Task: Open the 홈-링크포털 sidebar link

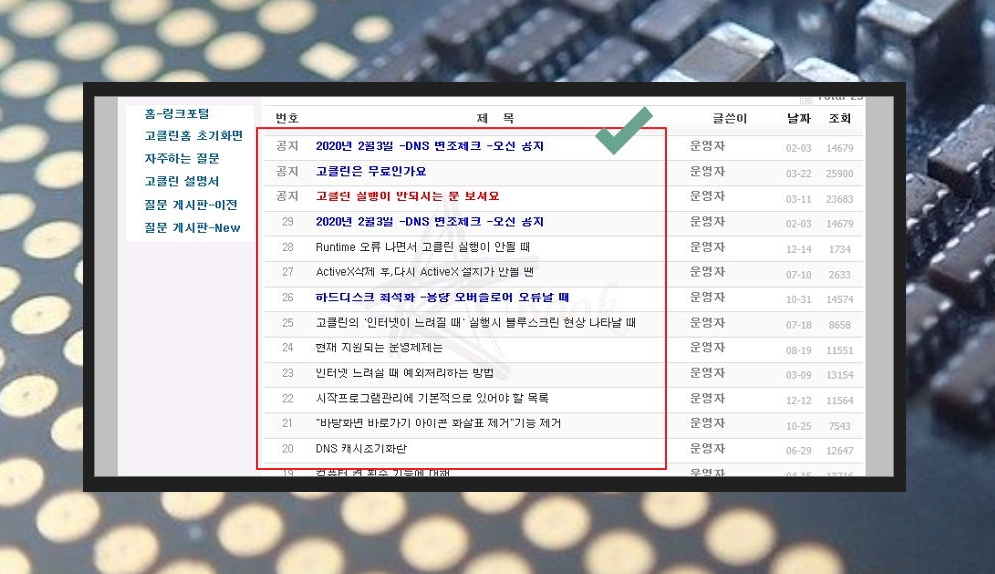Action: 176,114
